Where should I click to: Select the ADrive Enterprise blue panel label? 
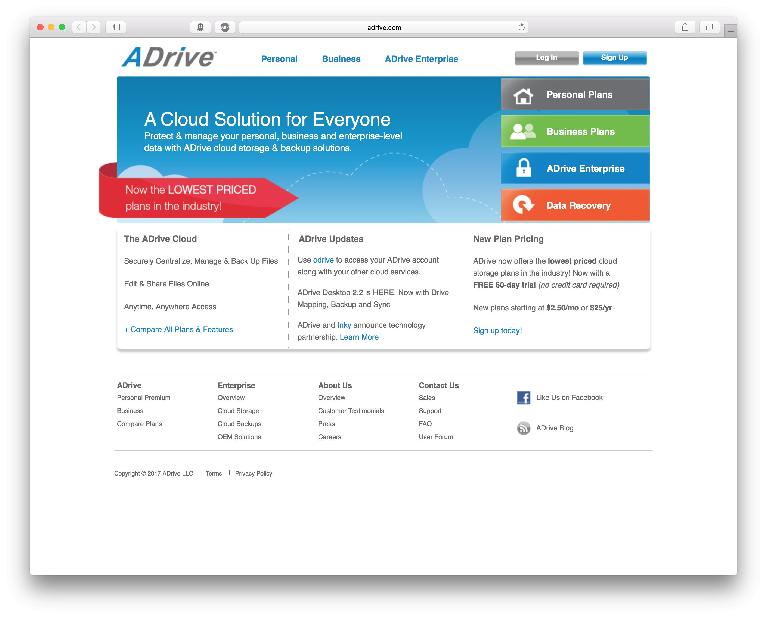(x=585, y=168)
